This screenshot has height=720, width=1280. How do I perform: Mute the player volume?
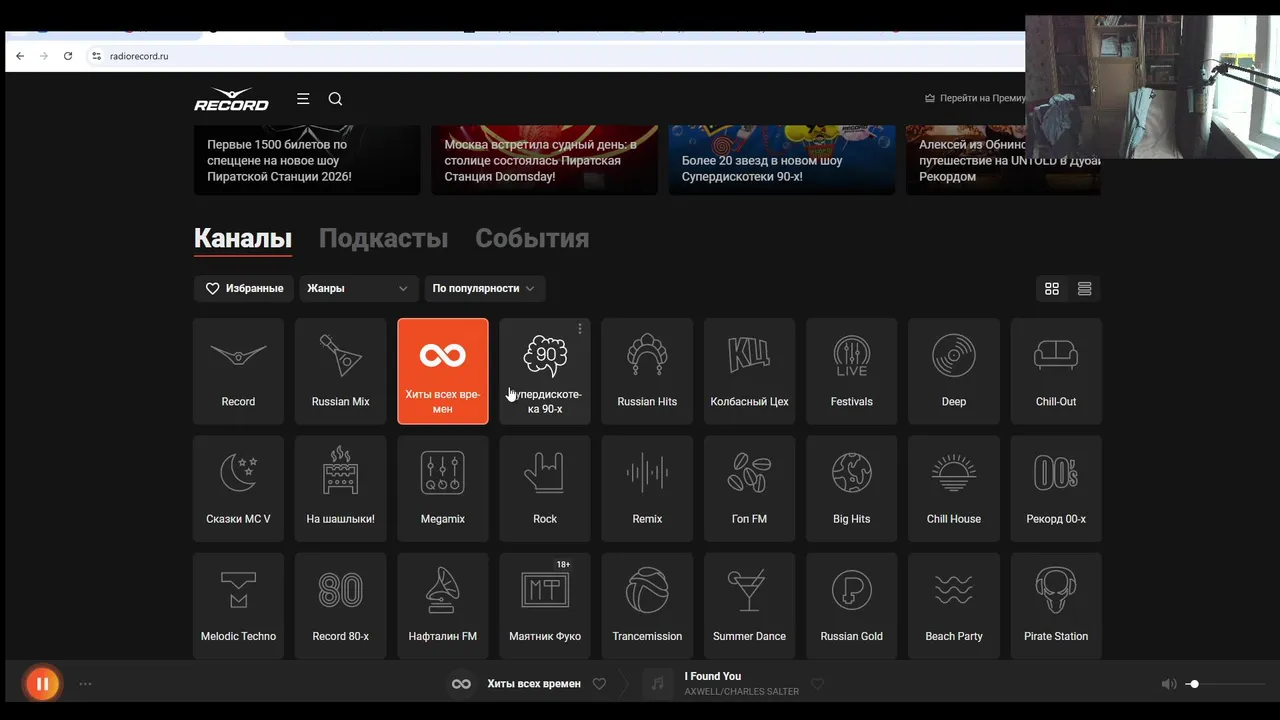(x=1168, y=684)
